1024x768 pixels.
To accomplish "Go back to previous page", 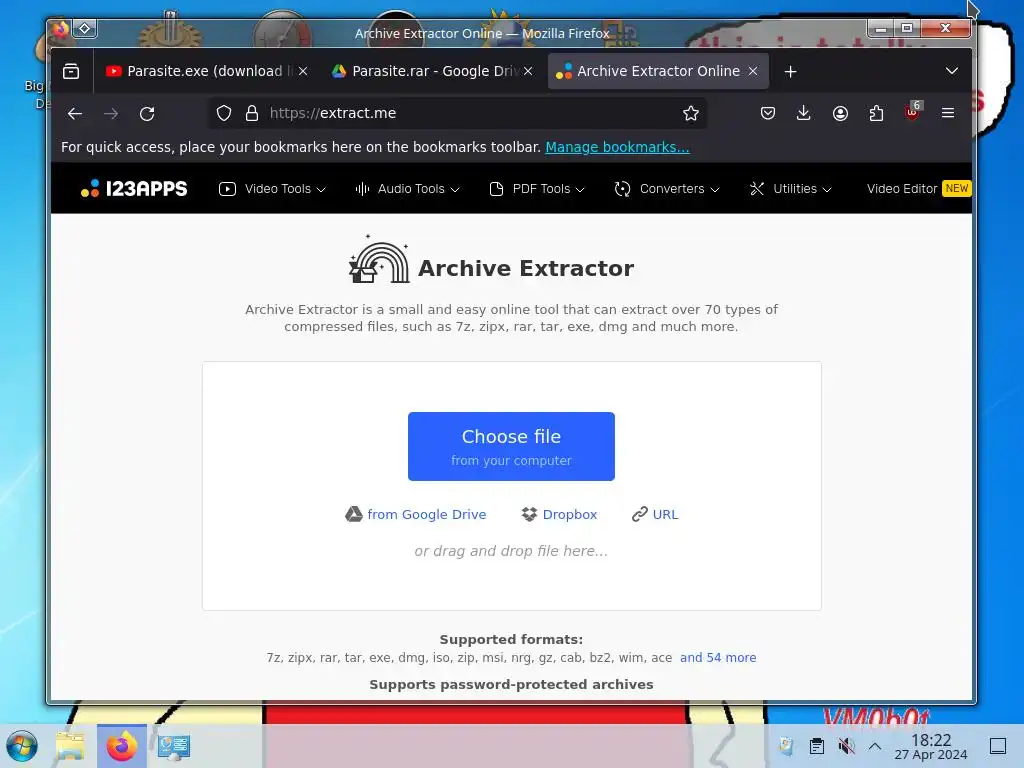I will point(75,114).
